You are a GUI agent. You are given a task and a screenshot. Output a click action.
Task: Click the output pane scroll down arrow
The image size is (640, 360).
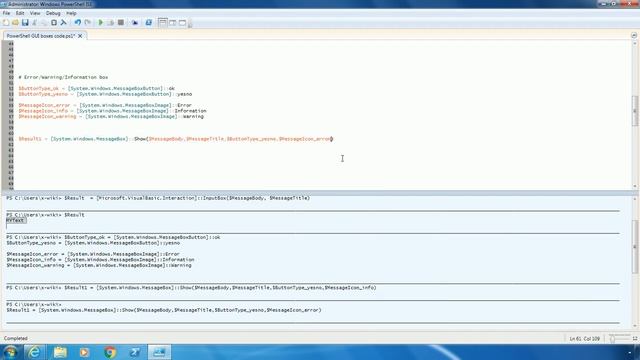[635, 326]
